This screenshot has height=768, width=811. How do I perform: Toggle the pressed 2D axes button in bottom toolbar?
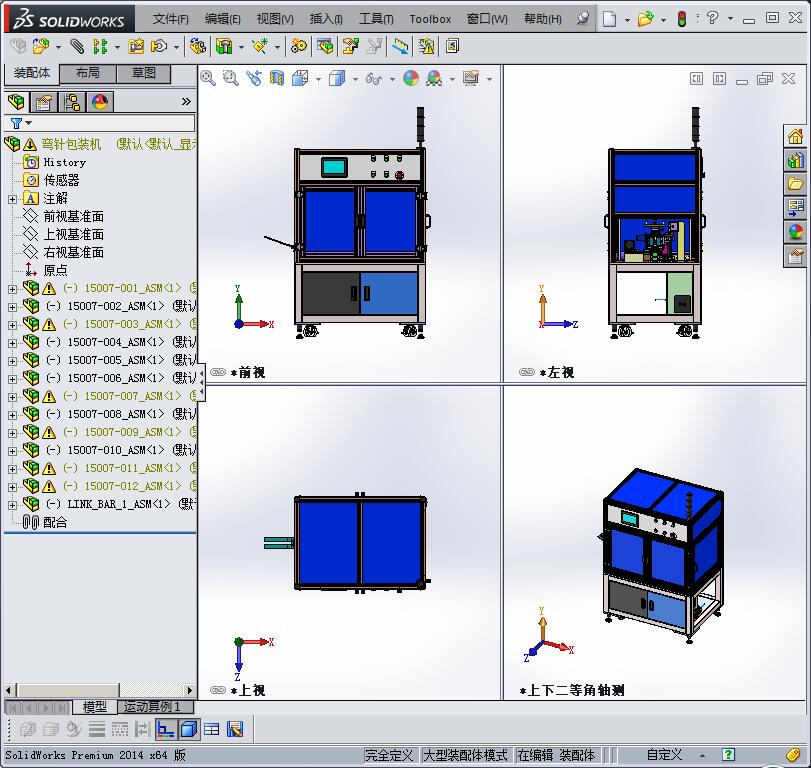pyautogui.click(x=166, y=730)
